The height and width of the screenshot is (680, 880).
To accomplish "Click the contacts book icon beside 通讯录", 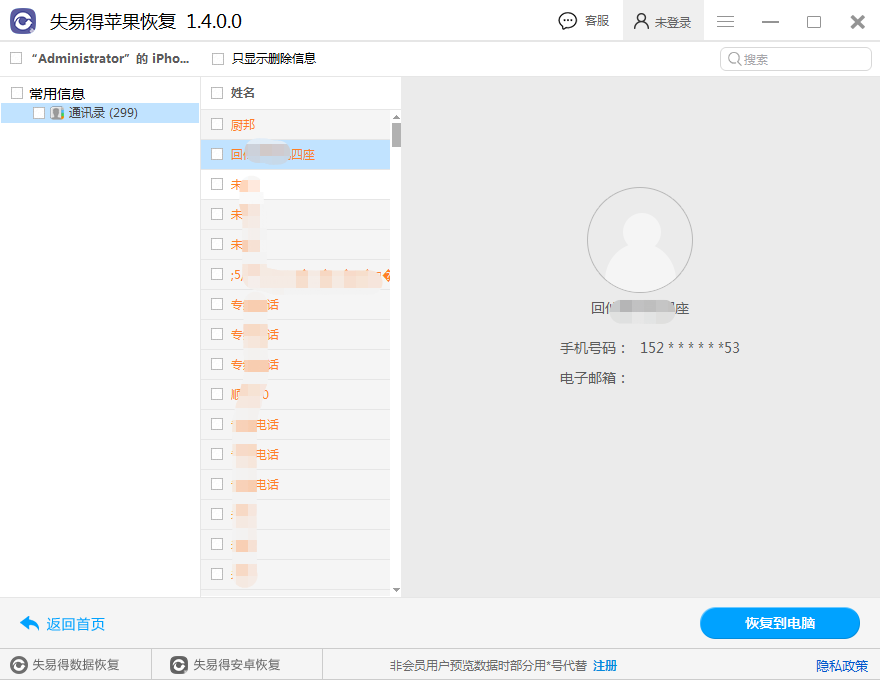I will pyautogui.click(x=57, y=113).
